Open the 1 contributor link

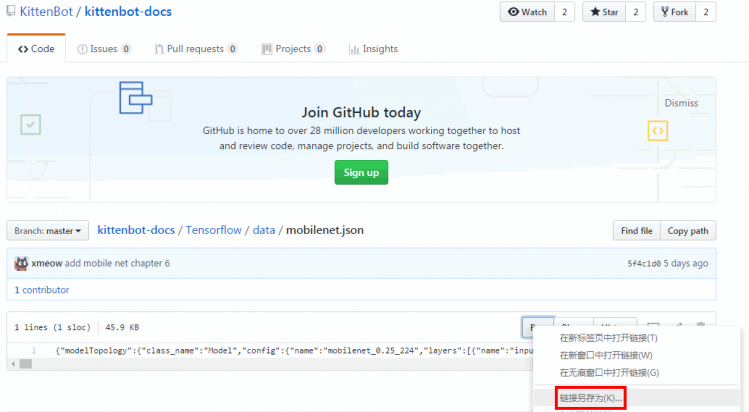pyautogui.click(x=42, y=290)
